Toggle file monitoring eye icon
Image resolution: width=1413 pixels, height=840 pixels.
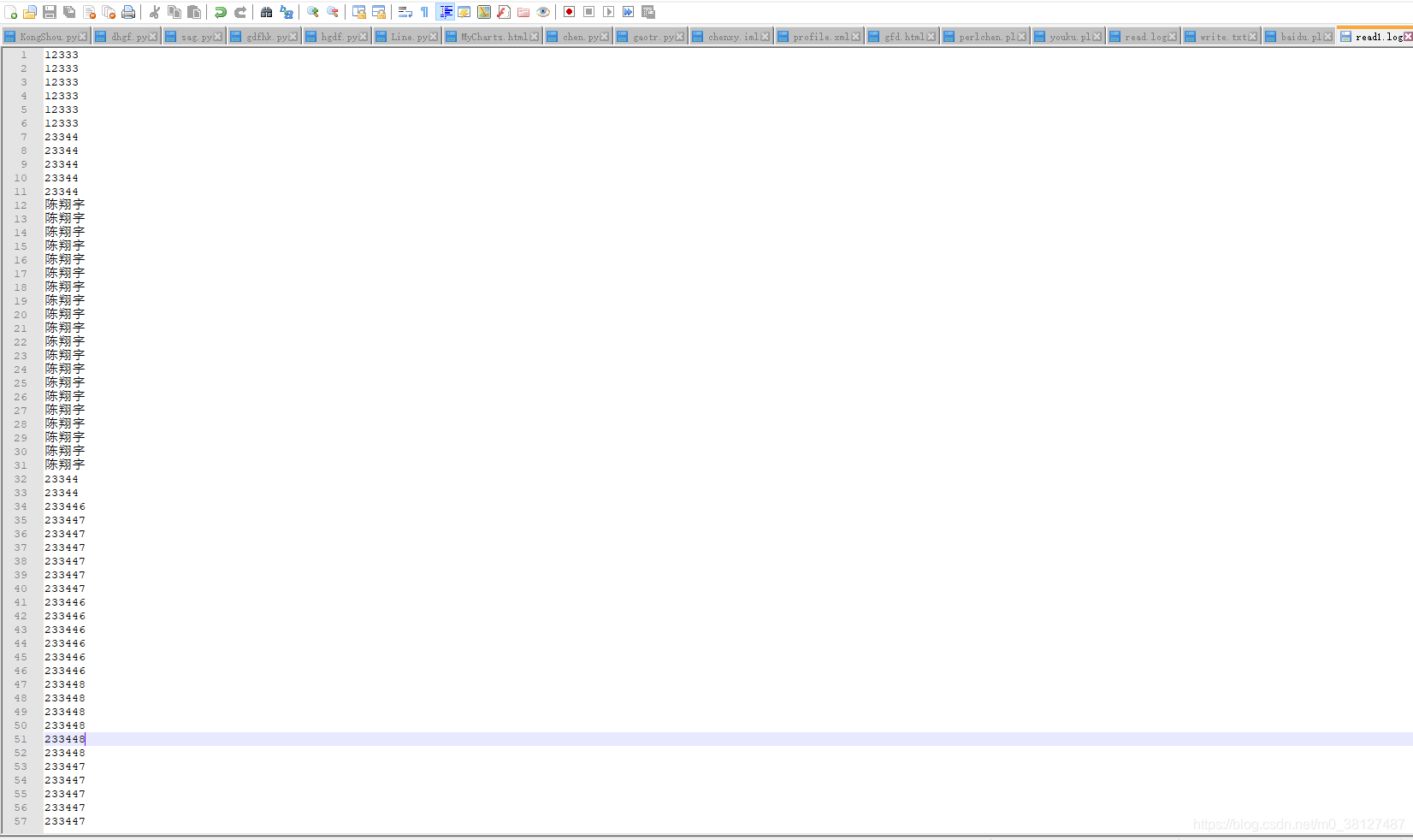[543, 12]
